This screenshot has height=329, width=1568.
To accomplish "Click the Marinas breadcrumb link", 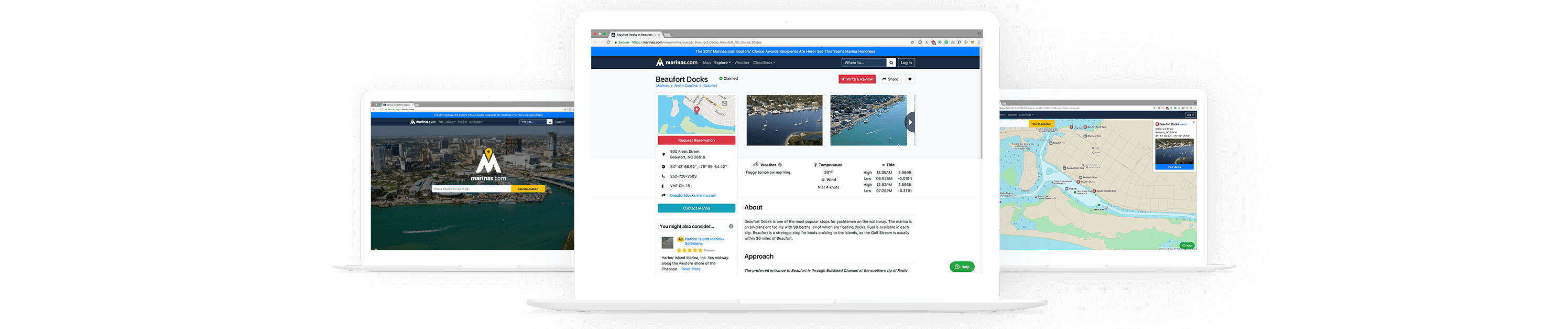I will click(x=662, y=86).
